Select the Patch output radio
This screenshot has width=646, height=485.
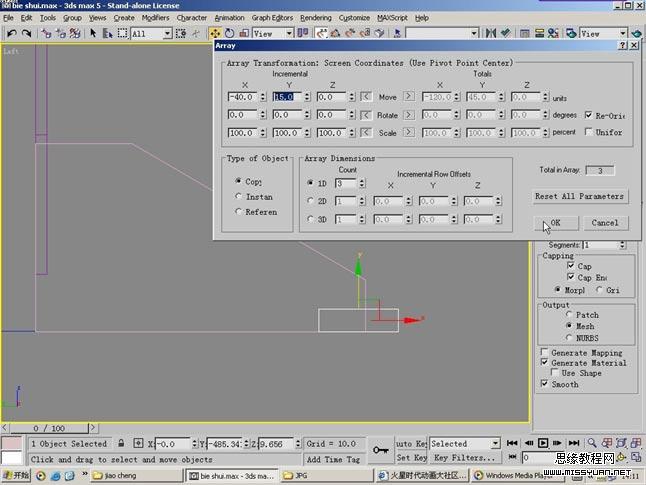[x=569, y=314]
